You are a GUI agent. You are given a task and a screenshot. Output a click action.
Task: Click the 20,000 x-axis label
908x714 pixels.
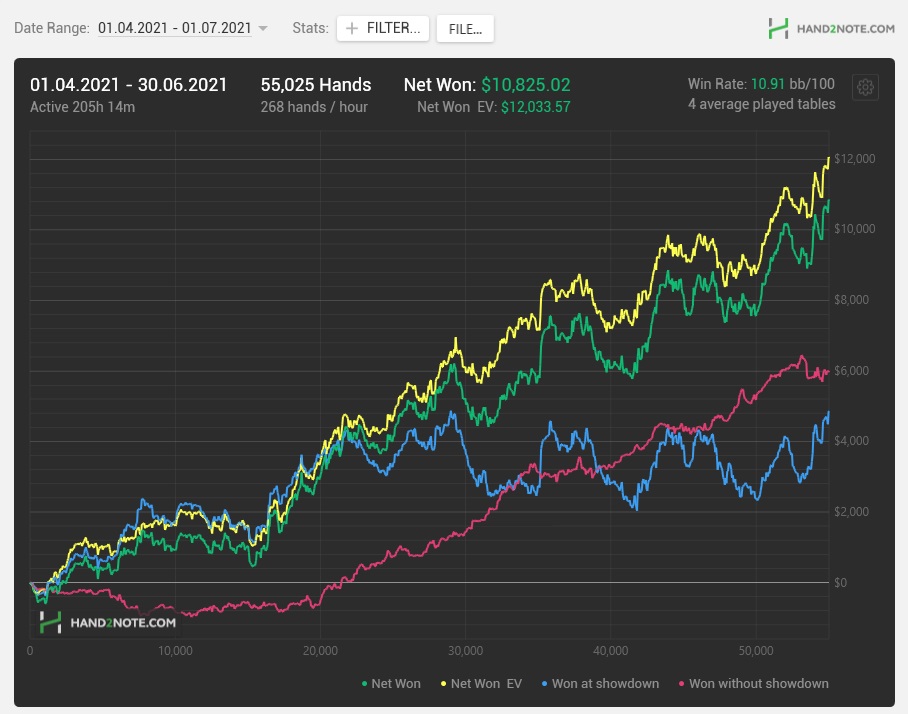[x=320, y=651]
